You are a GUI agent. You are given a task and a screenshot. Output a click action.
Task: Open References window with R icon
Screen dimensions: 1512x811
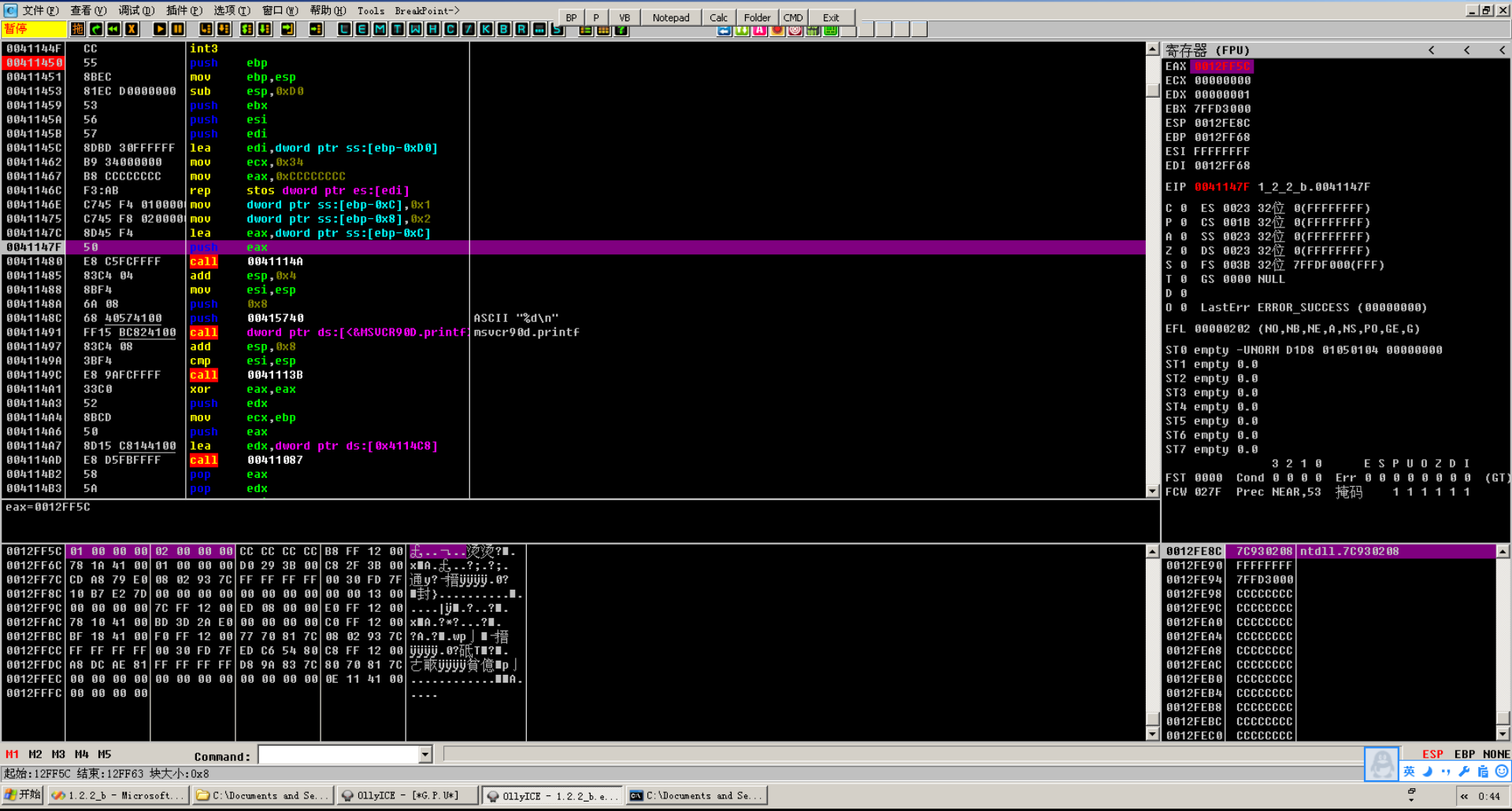[x=521, y=29]
